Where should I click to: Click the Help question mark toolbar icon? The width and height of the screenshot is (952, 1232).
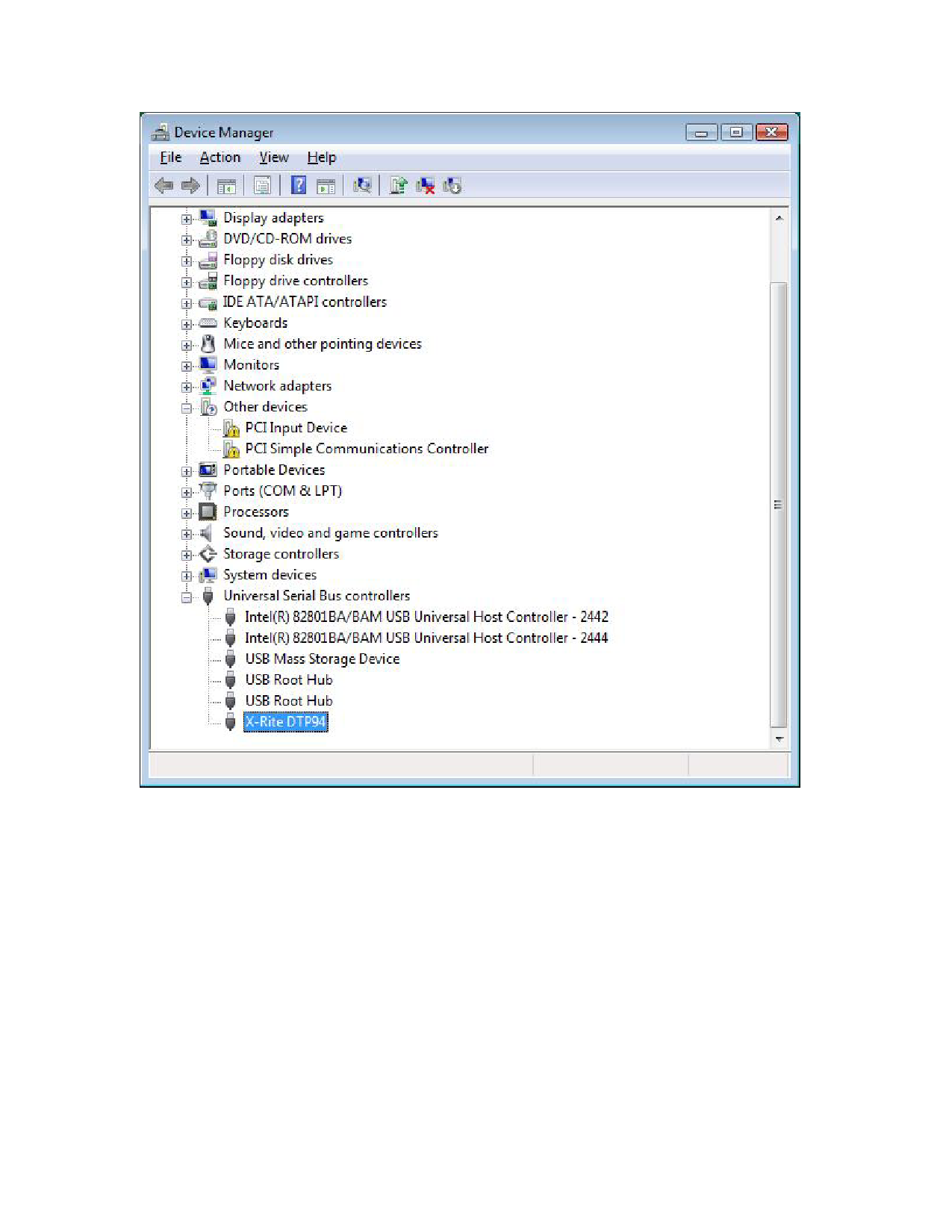click(298, 185)
